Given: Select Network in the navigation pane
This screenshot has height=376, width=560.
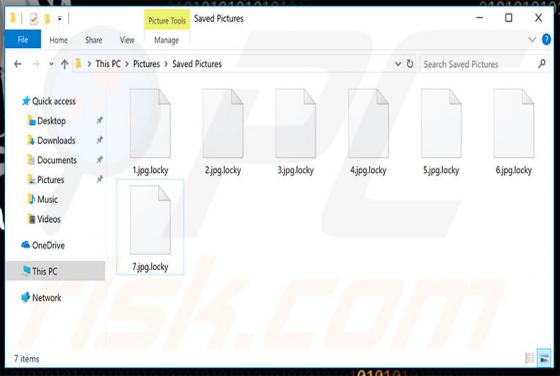Looking at the screenshot, I should click(x=41, y=297).
